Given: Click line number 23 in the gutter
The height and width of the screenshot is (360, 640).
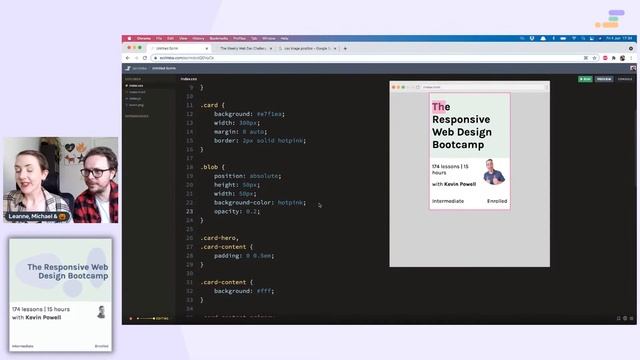Looking at the screenshot, I should [189, 211].
